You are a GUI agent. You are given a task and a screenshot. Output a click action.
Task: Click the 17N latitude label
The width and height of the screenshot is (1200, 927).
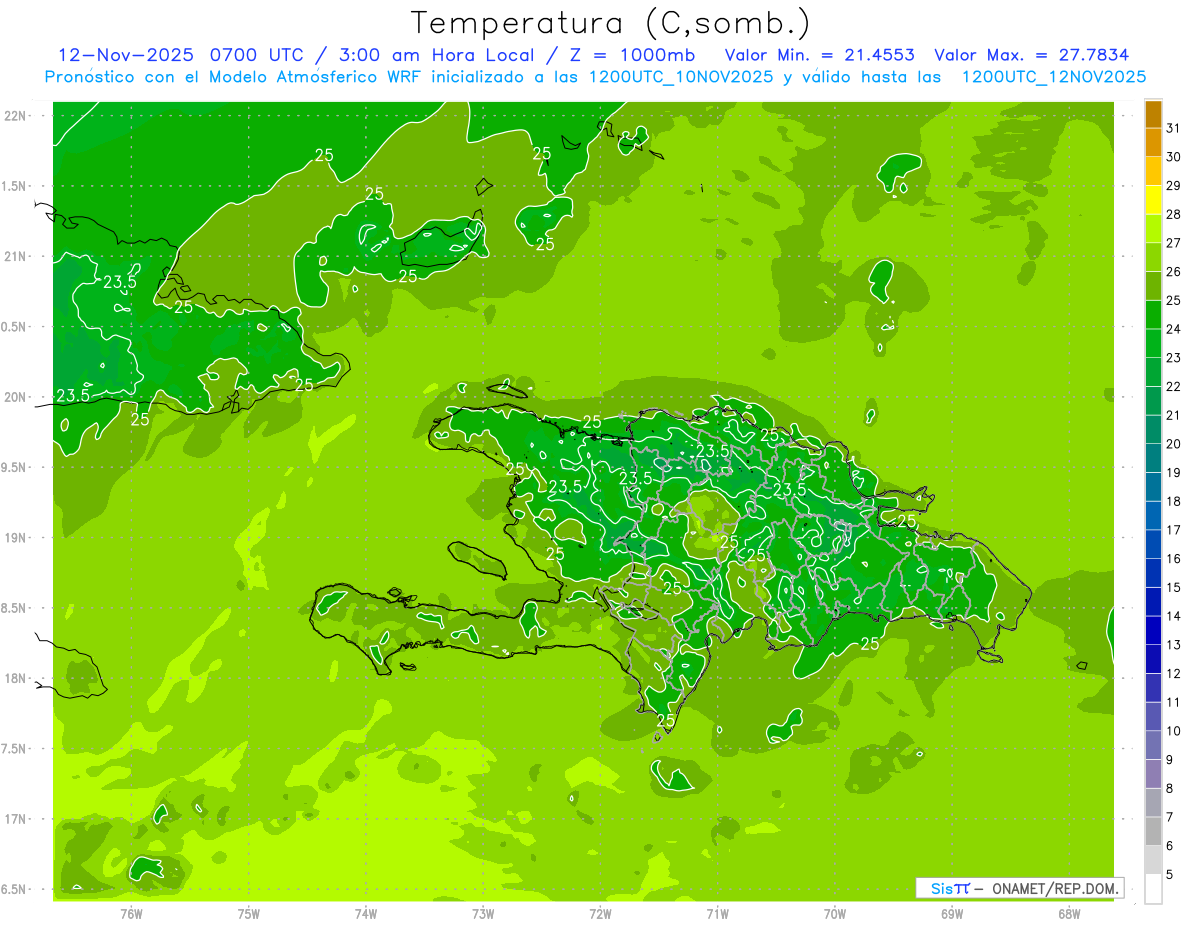[15, 819]
